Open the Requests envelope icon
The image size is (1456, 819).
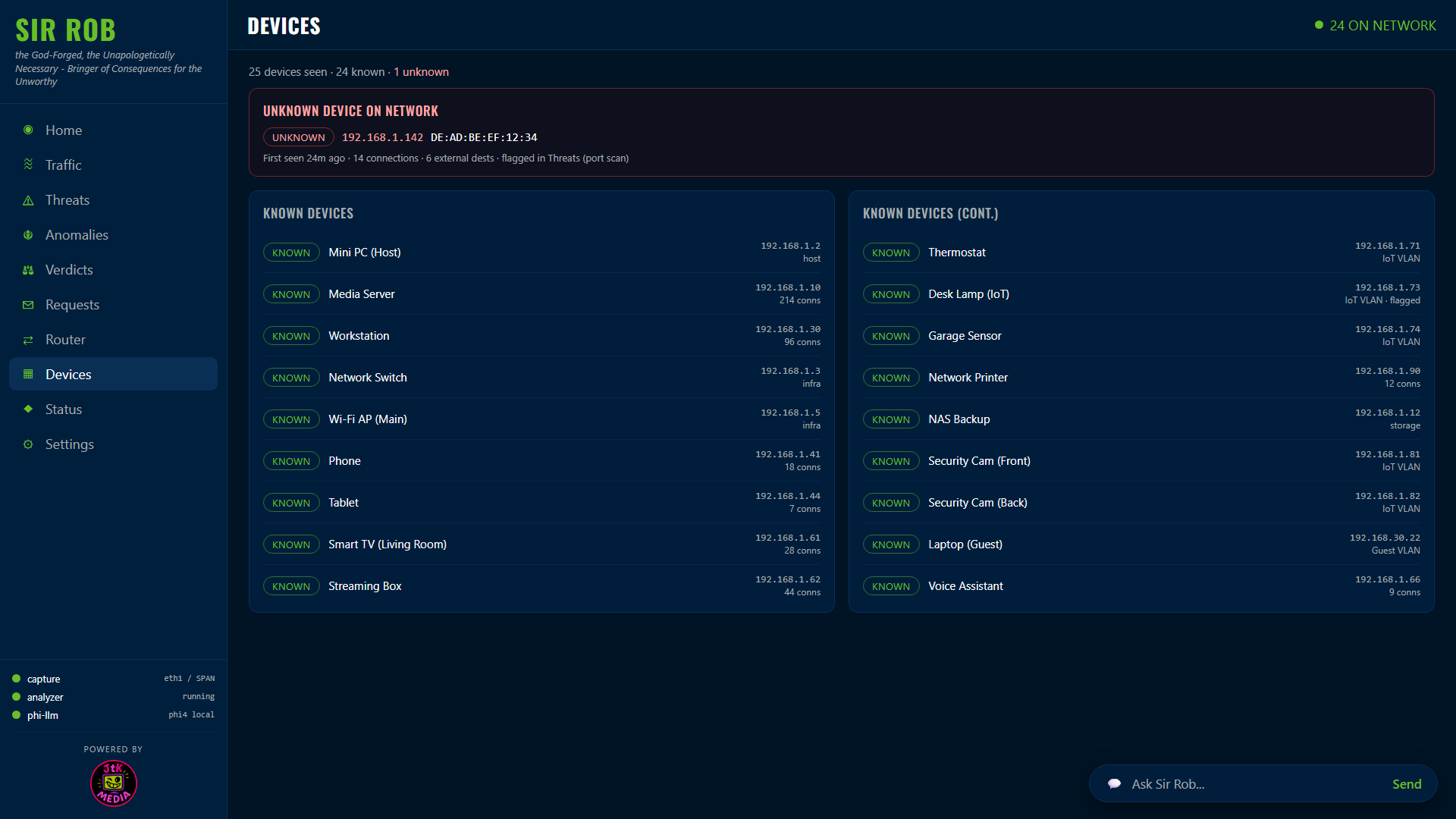tap(28, 305)
